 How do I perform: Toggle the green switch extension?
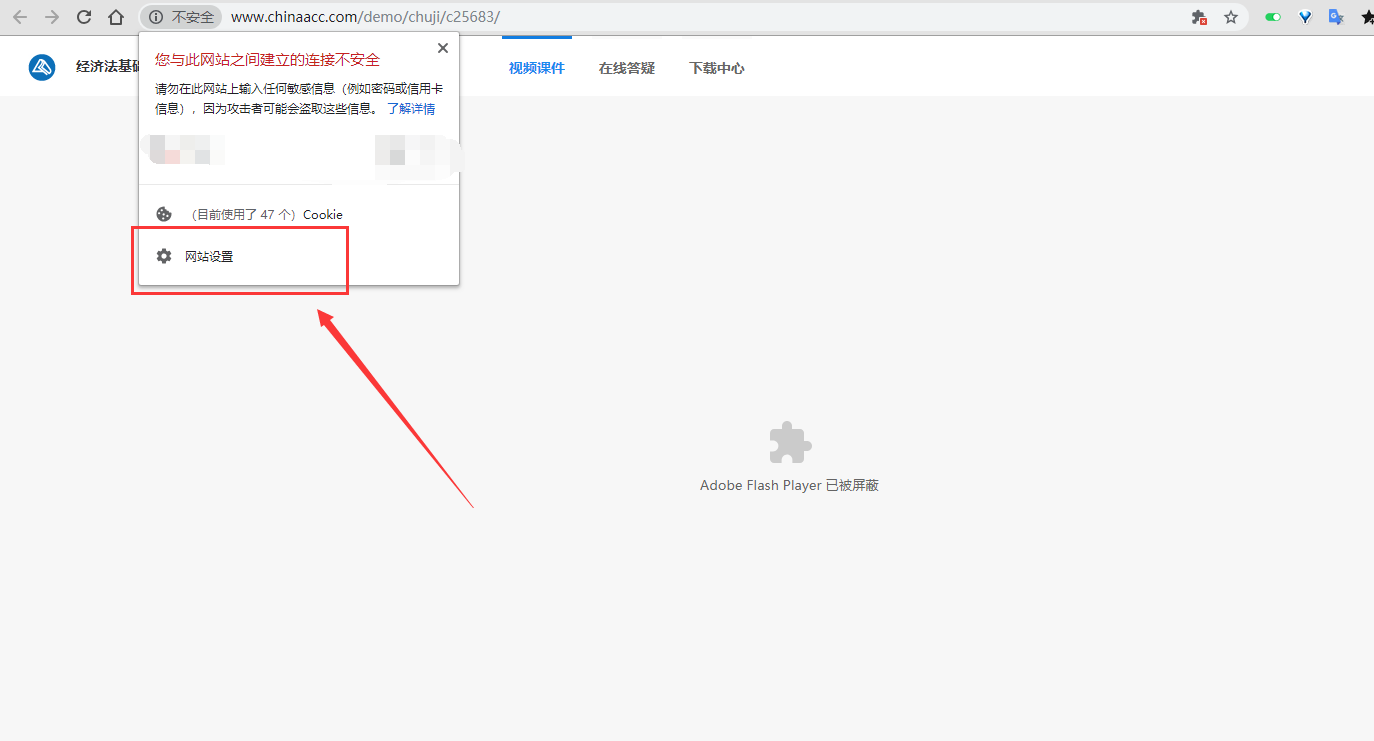[x=1273, y=17]
